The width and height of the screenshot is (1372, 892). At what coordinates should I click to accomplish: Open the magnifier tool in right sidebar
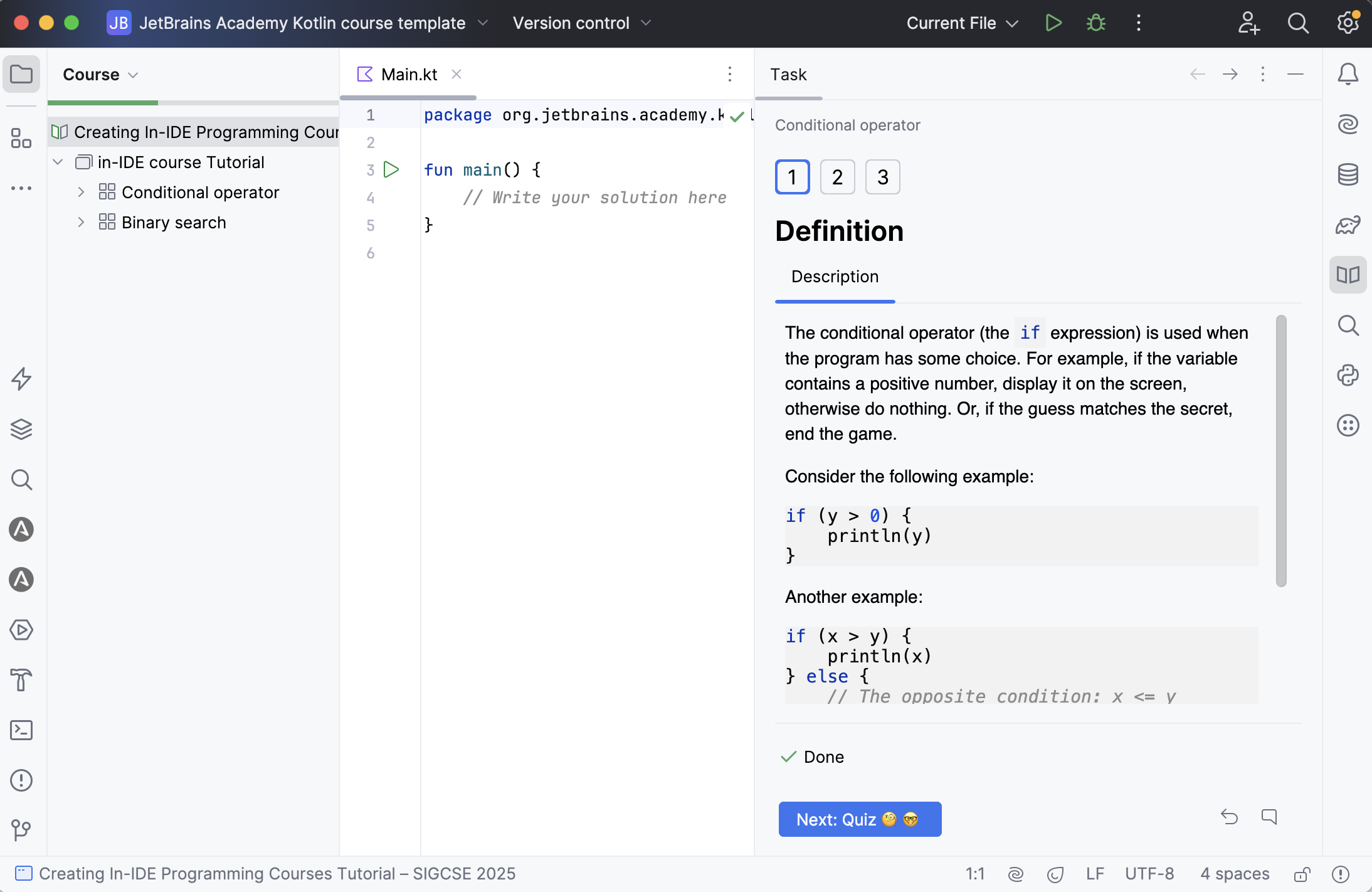point(1348,326)
